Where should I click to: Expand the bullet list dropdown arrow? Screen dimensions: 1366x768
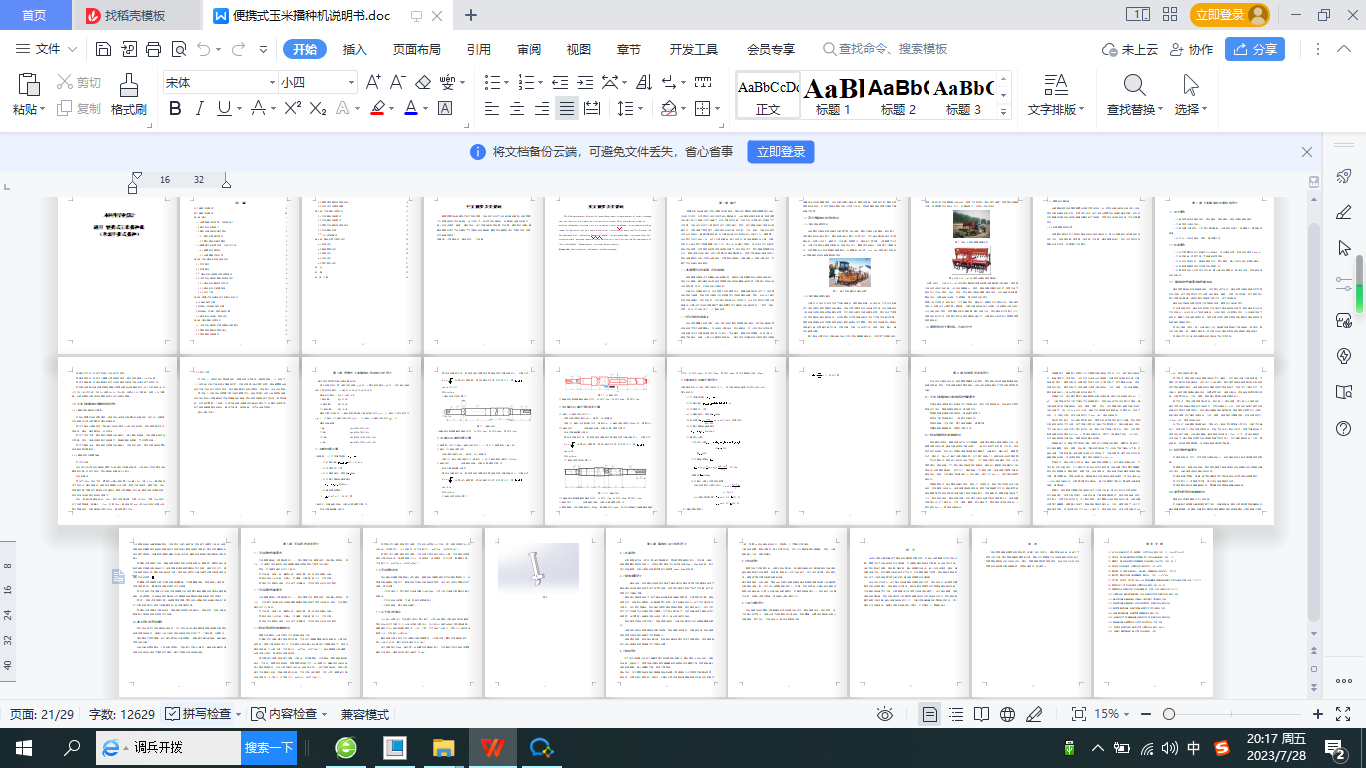click(x=507, y=82)
